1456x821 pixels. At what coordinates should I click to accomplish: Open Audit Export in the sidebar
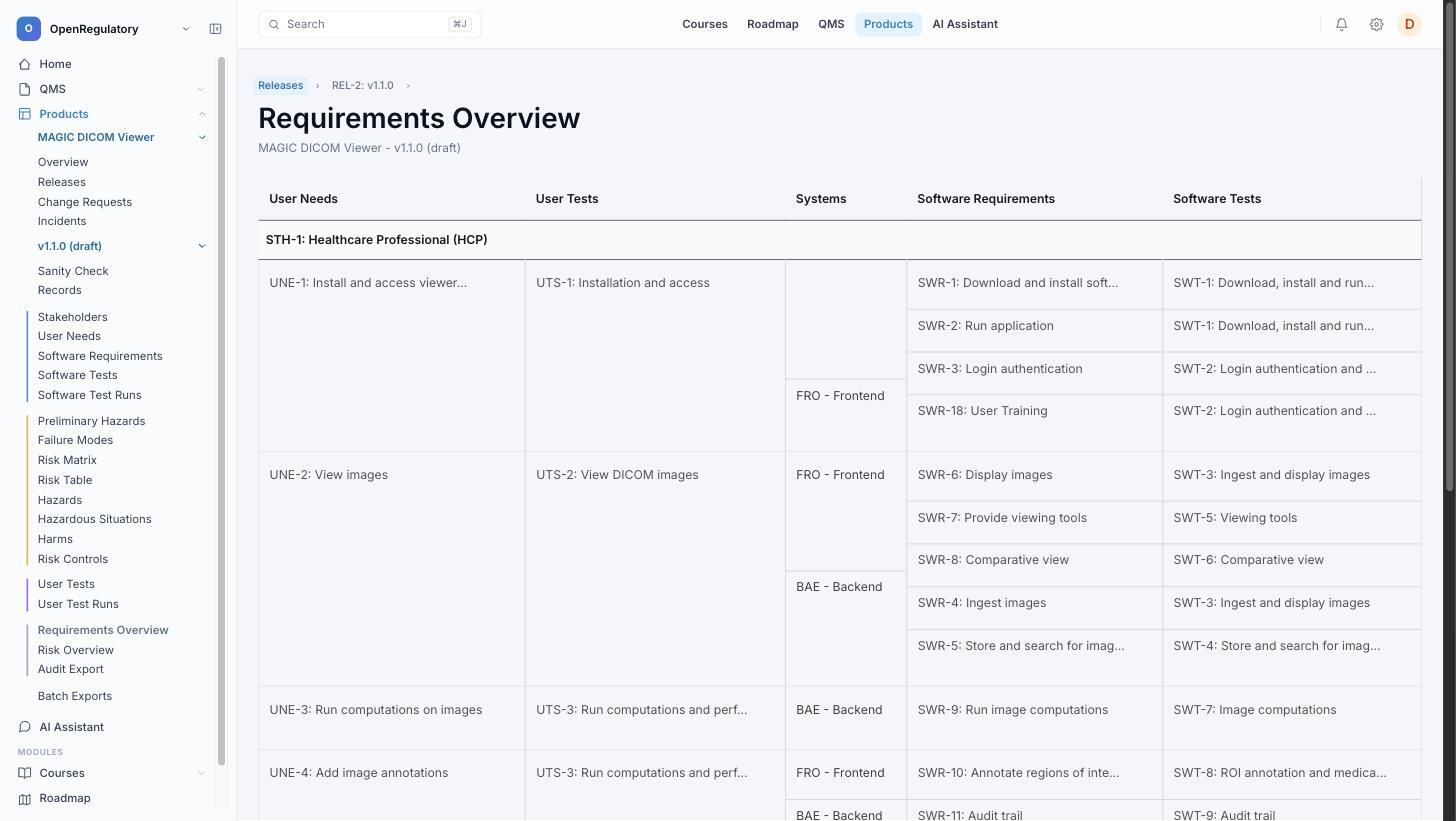[71, 669]
